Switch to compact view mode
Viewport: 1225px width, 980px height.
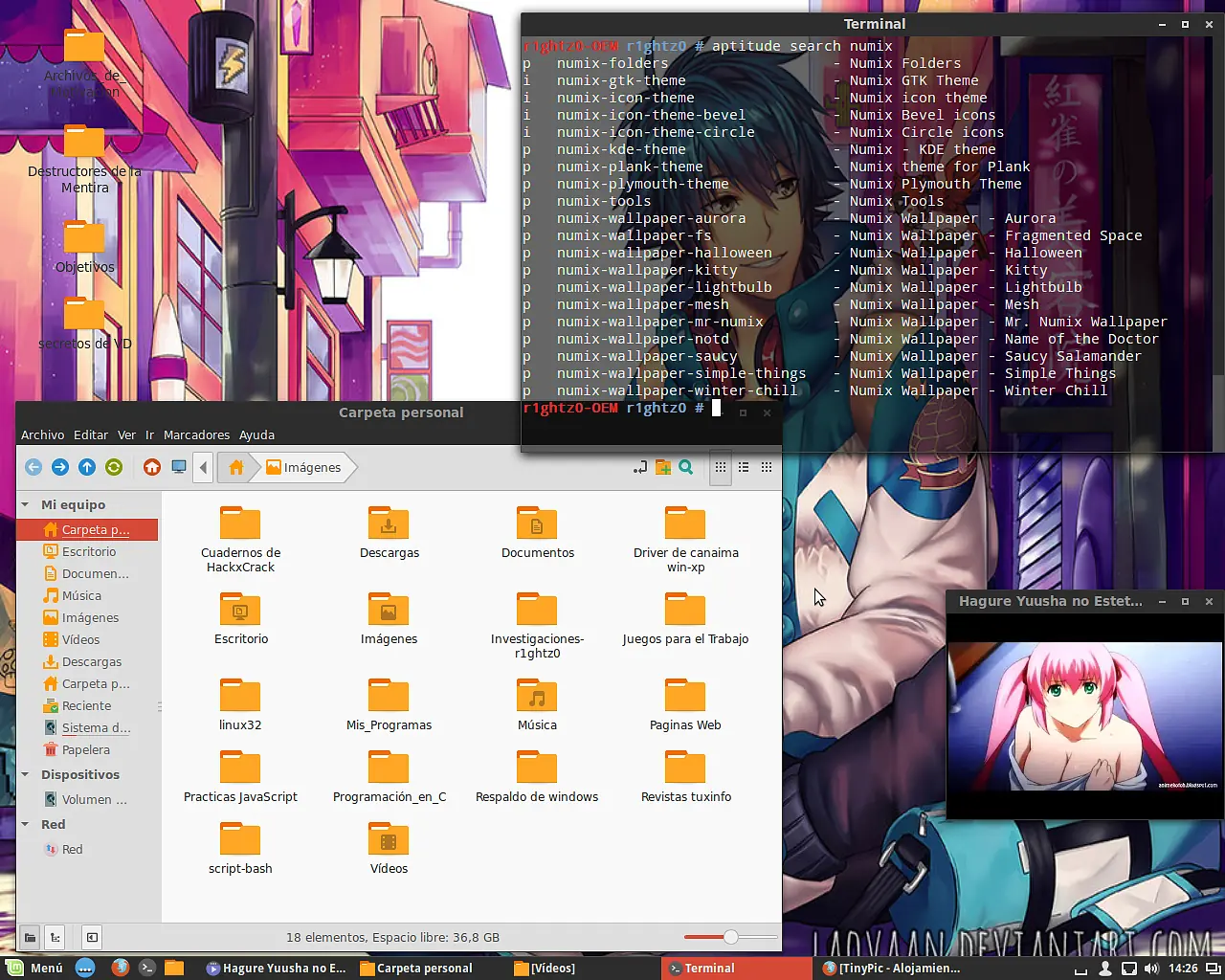[767, 467]
